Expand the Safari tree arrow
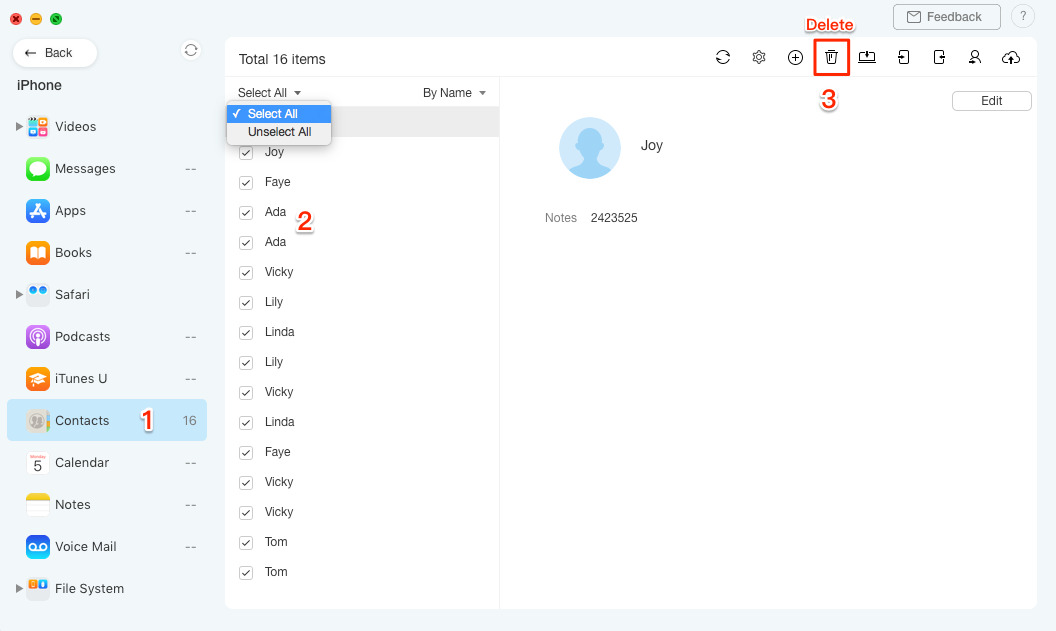This screenshot has height=631, width=1056. pos(19,294)
